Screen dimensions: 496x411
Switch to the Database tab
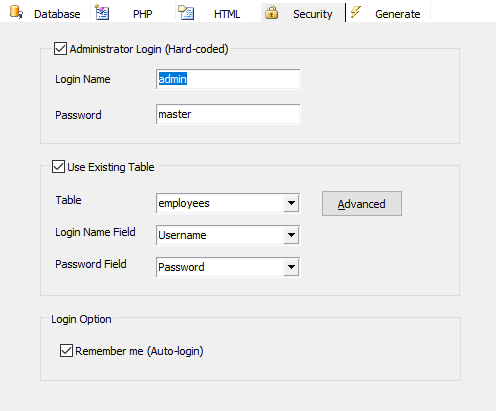[57, 14]
